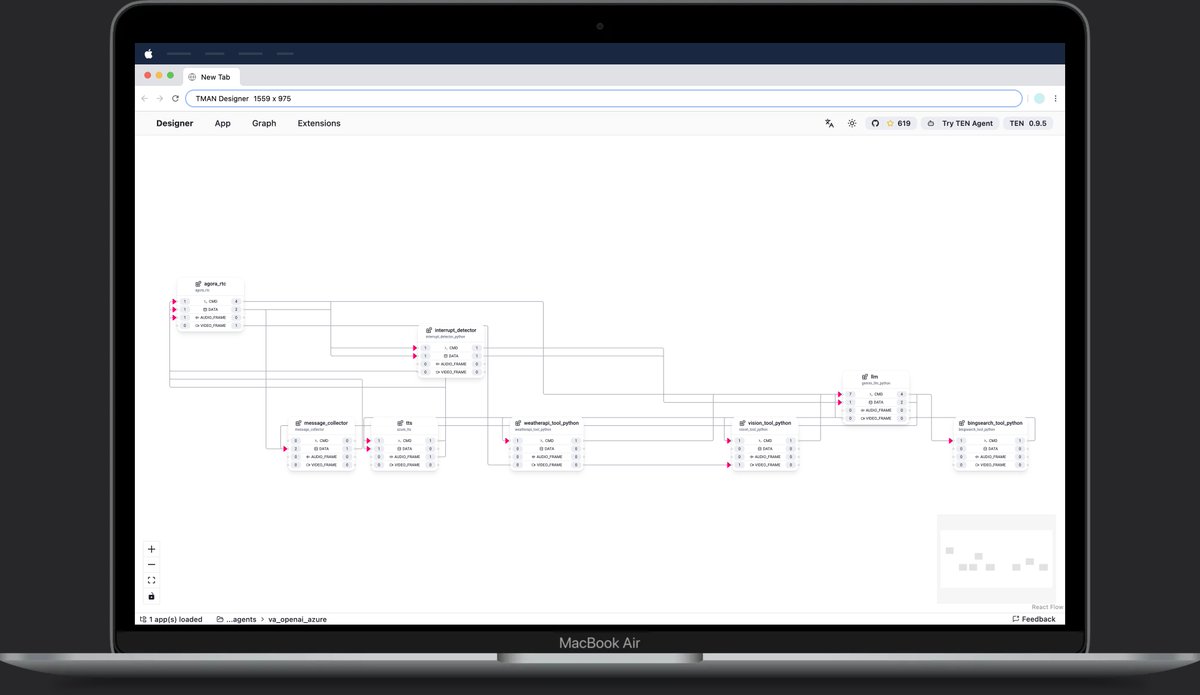
Task: Click va_openai_azure graph status item
Action: (x=297, y=619)
